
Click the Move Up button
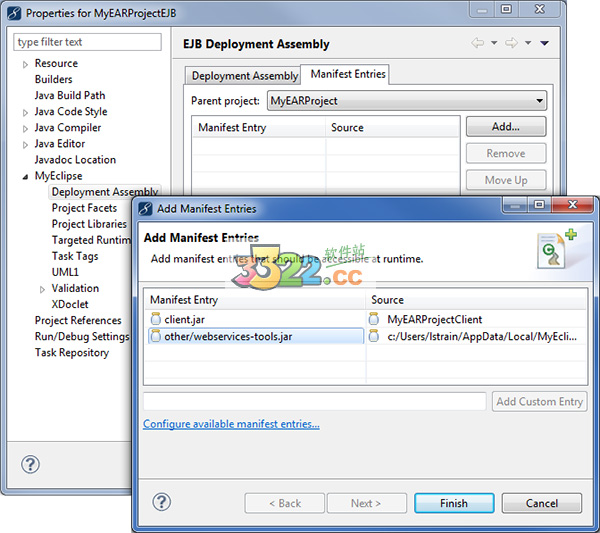coord(506,180)
